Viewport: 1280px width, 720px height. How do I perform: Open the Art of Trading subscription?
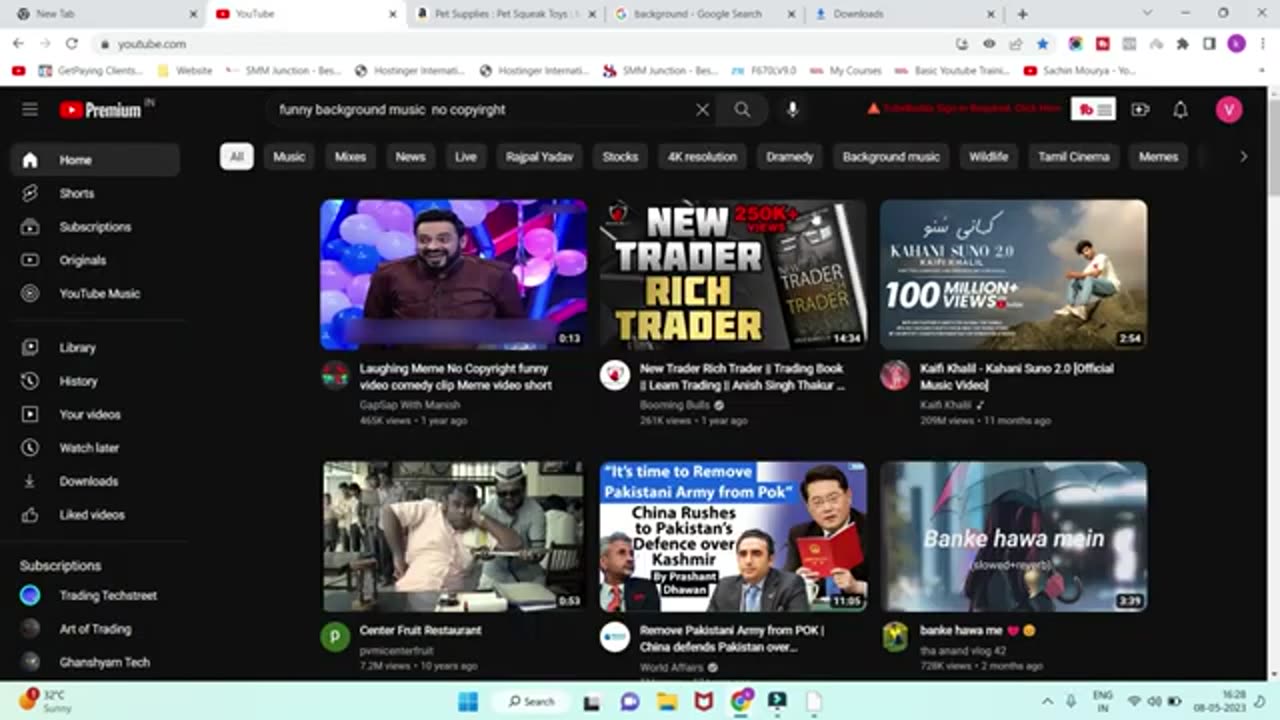[x=96, y=629]
